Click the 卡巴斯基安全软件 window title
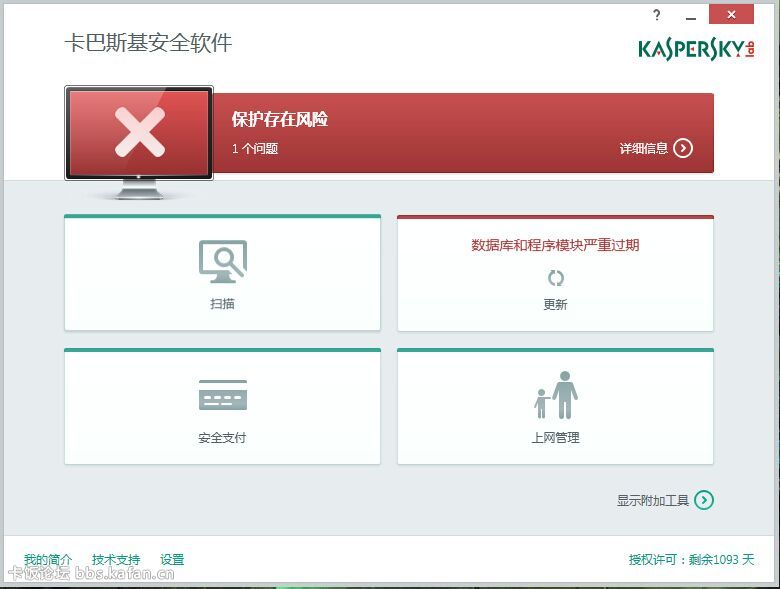 [148, 43]
